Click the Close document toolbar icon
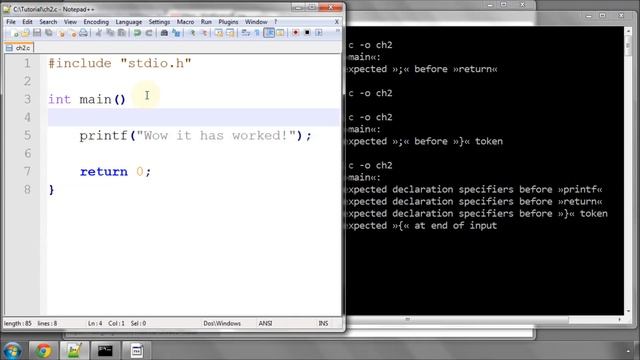 click(62, 33)
